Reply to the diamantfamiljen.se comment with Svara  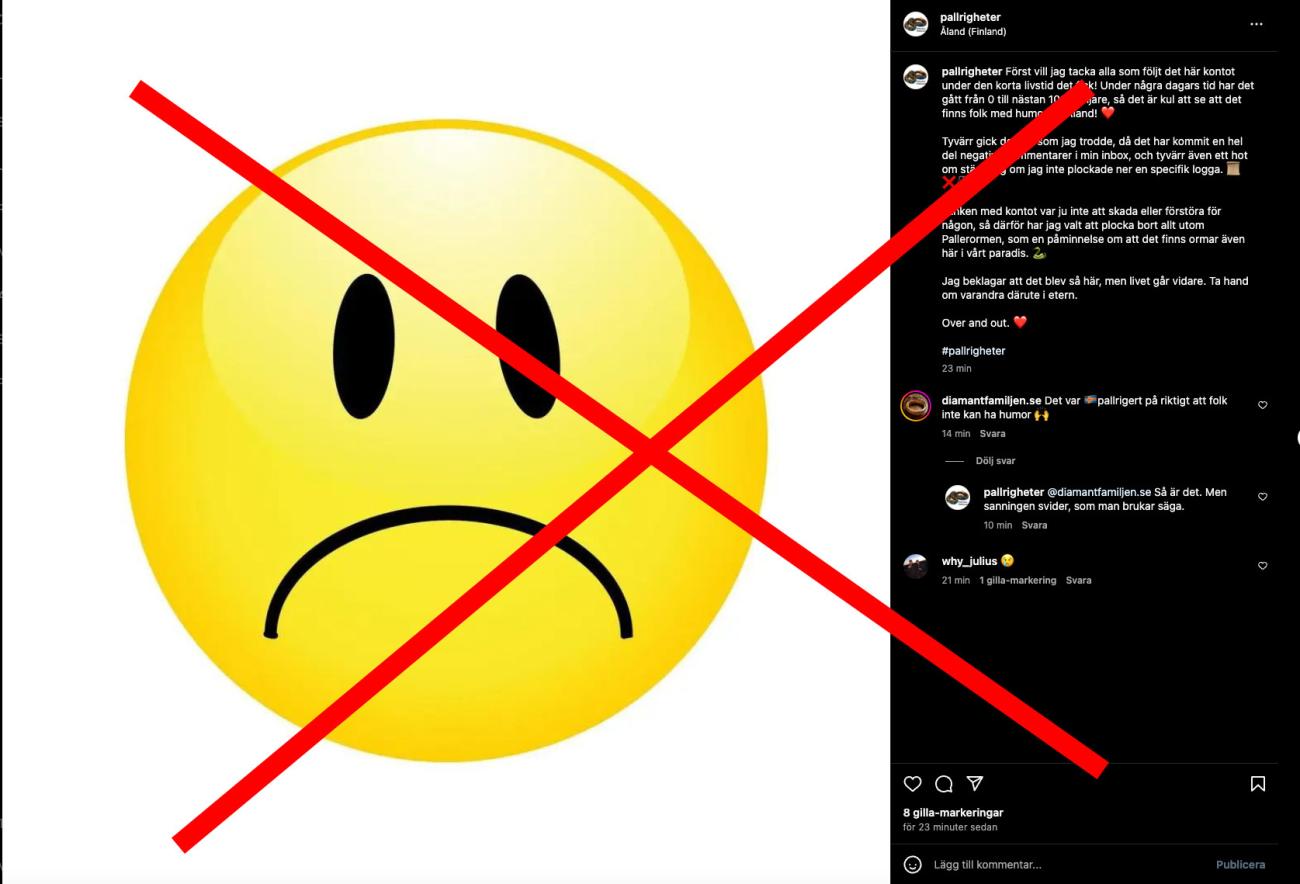click(992, 434)
